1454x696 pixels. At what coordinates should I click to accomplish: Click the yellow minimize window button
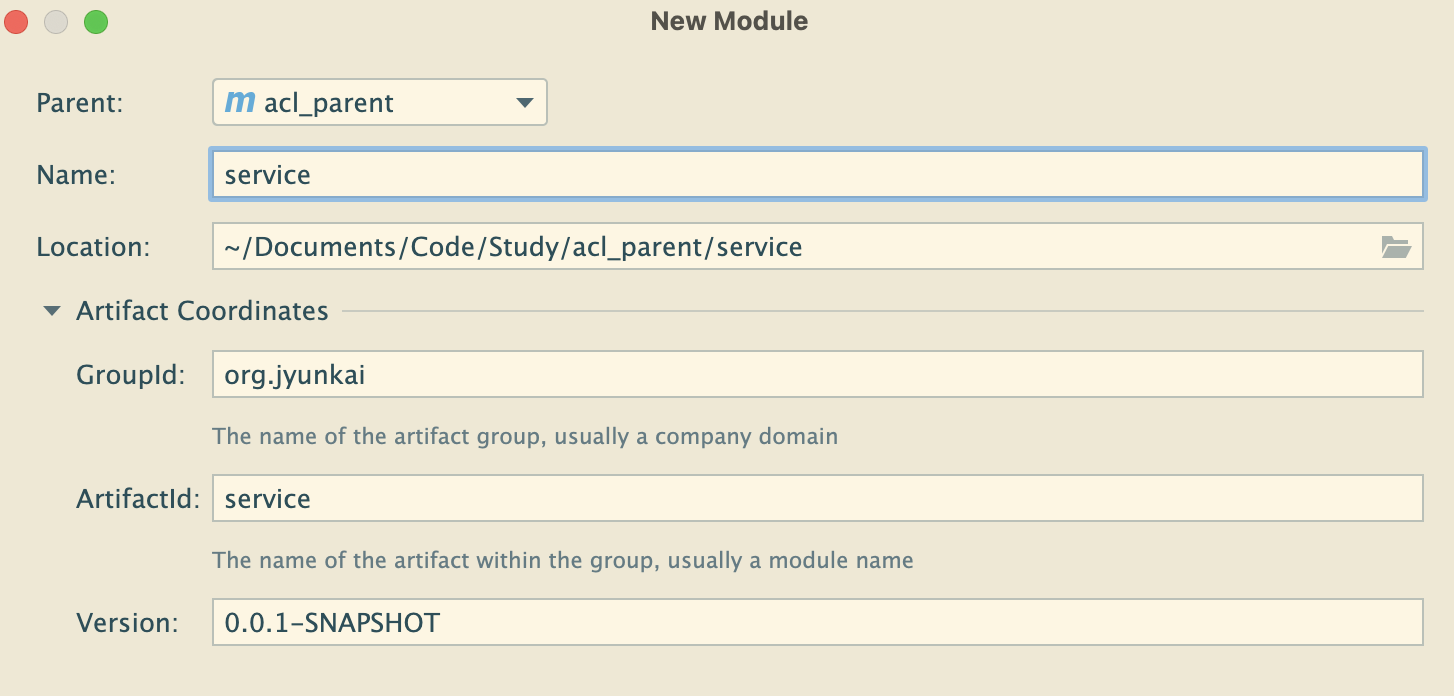[x=56, y=21]
